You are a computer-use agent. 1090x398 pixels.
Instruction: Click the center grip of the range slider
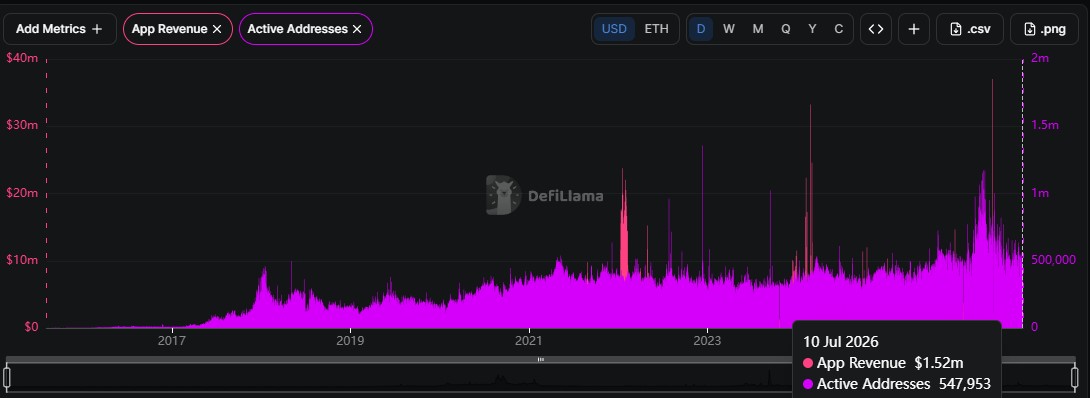click(x=541, y=360)
